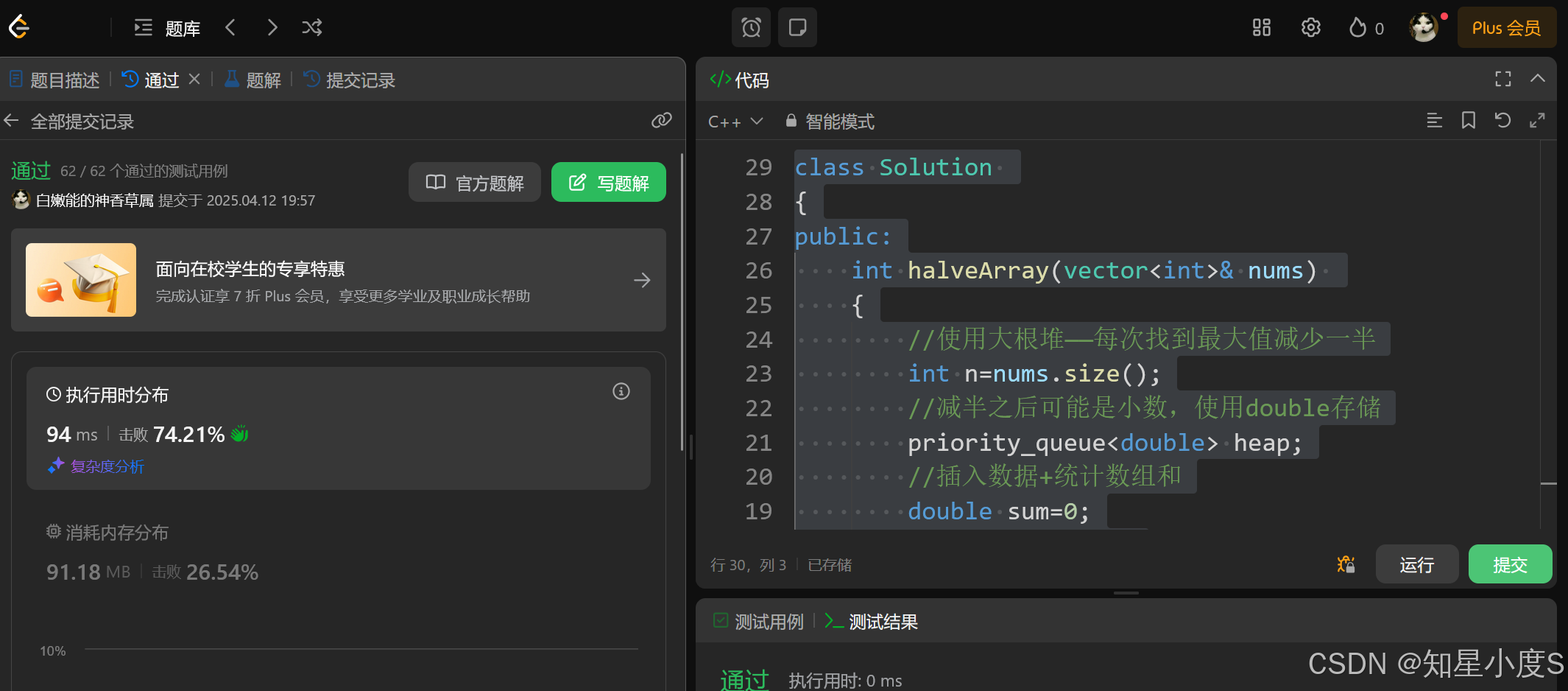Viewport: 1568px width, 691px height.
Task: Click the debugger bug icon
Action: (1346, 564)
